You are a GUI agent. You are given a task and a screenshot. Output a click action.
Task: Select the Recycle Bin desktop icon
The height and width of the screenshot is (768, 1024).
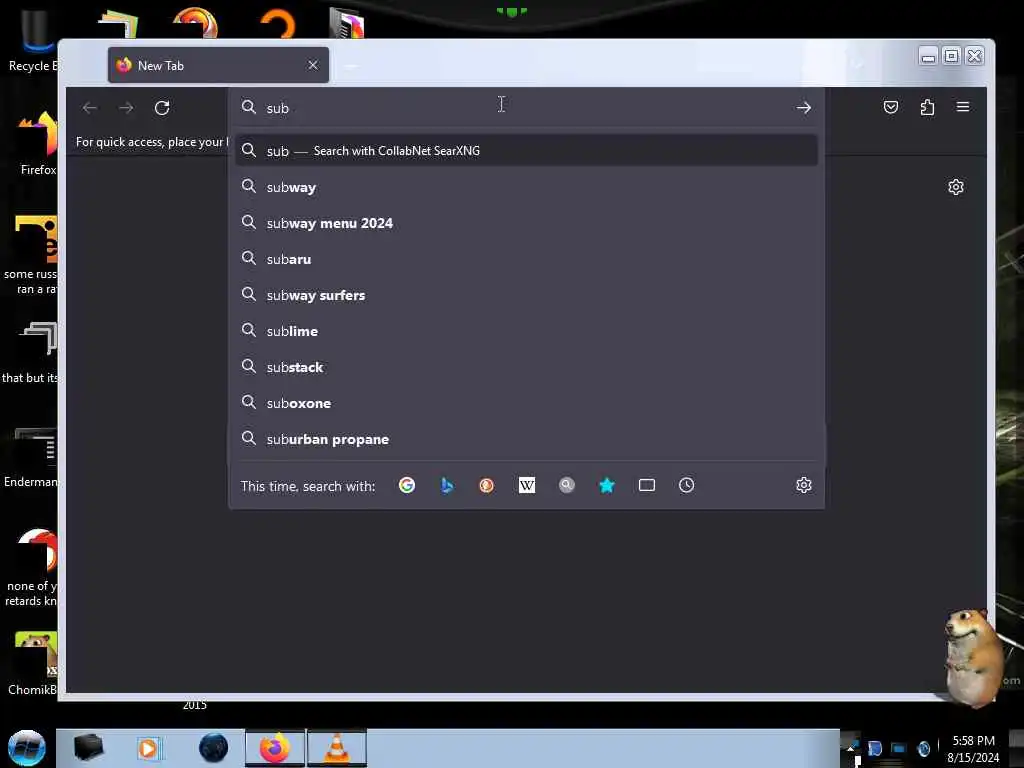[x=33, y=40]
